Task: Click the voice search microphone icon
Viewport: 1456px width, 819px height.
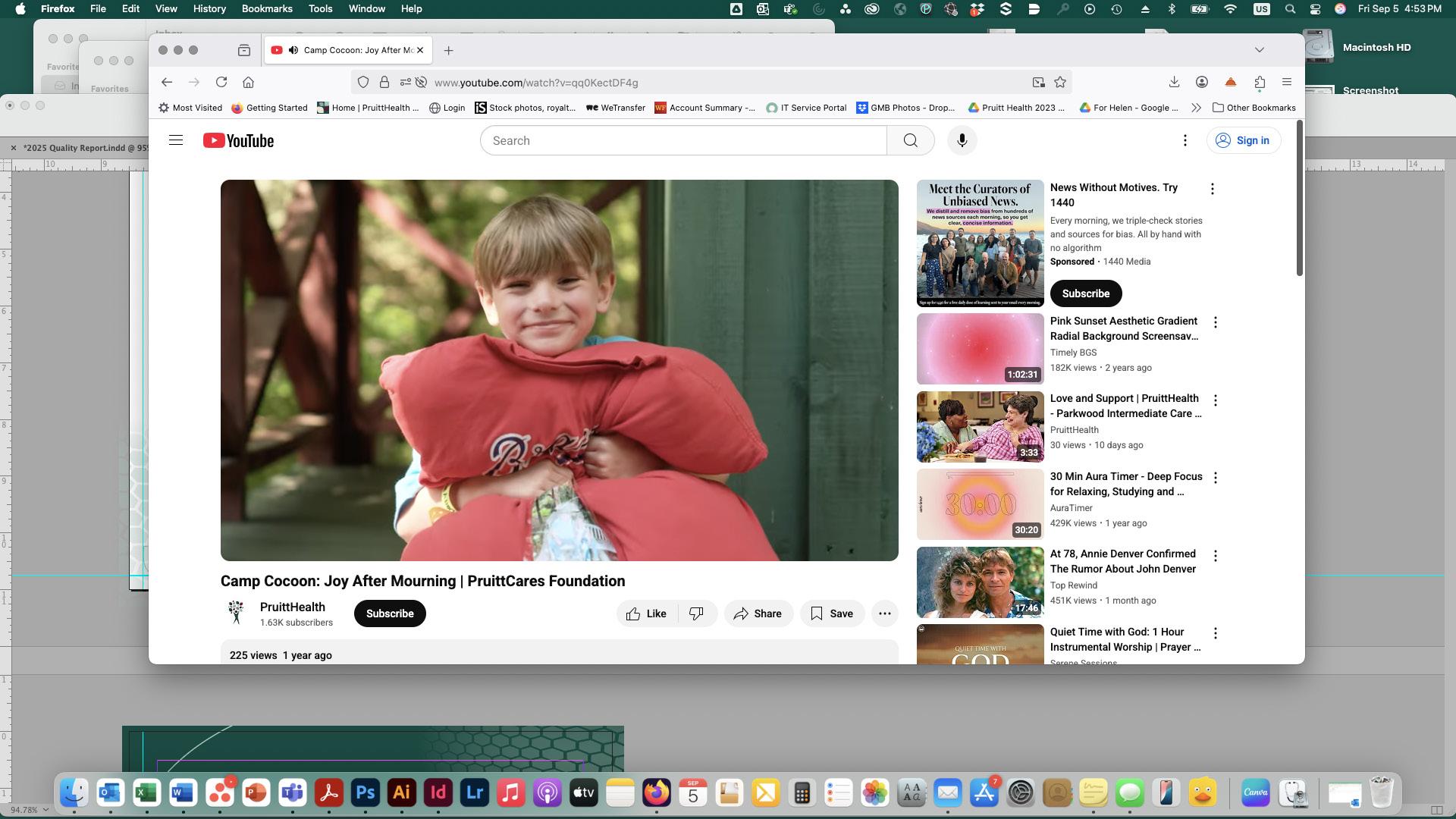Action: pyautogui.click(x=962, y=140)
